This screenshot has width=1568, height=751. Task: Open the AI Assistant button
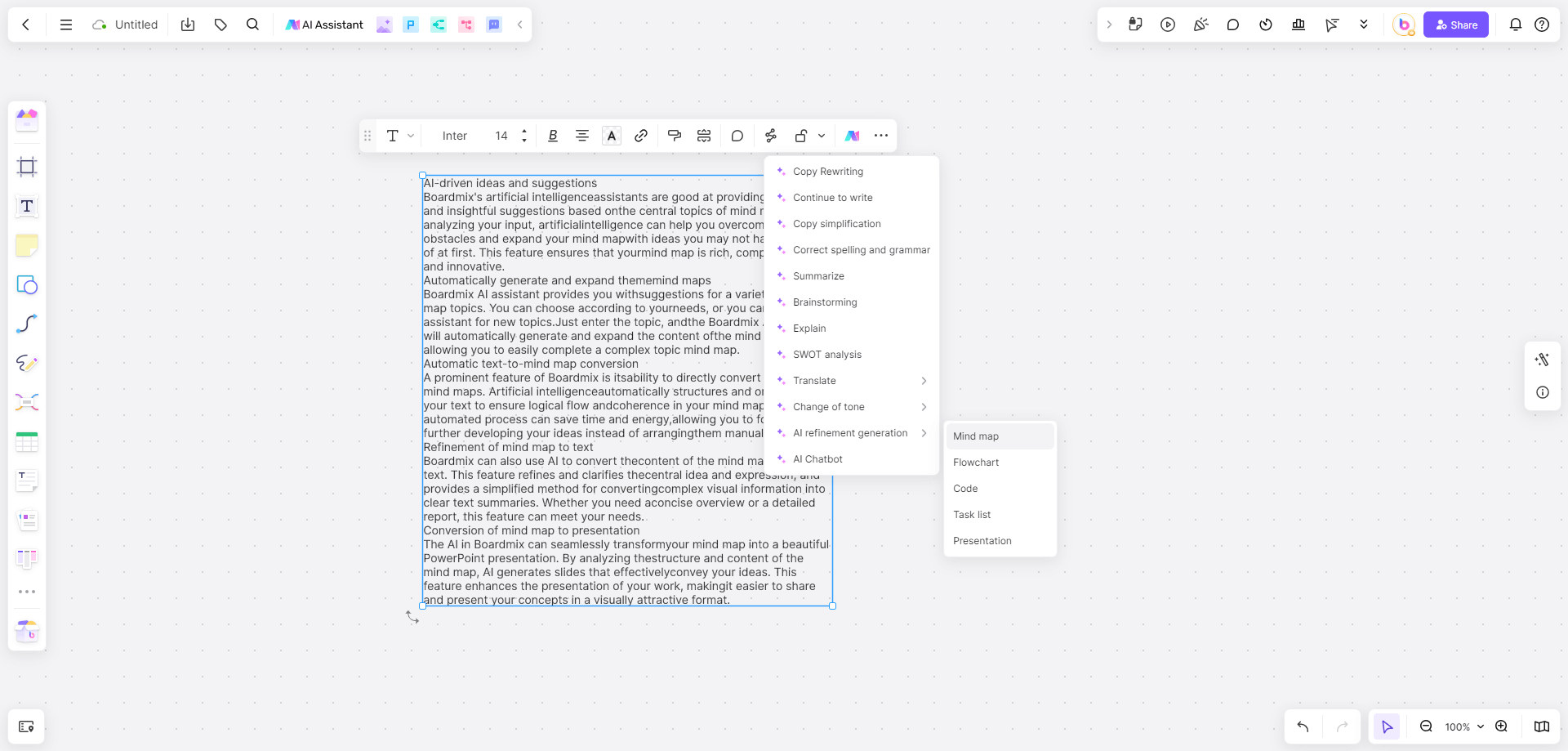(x=324, y=25)
